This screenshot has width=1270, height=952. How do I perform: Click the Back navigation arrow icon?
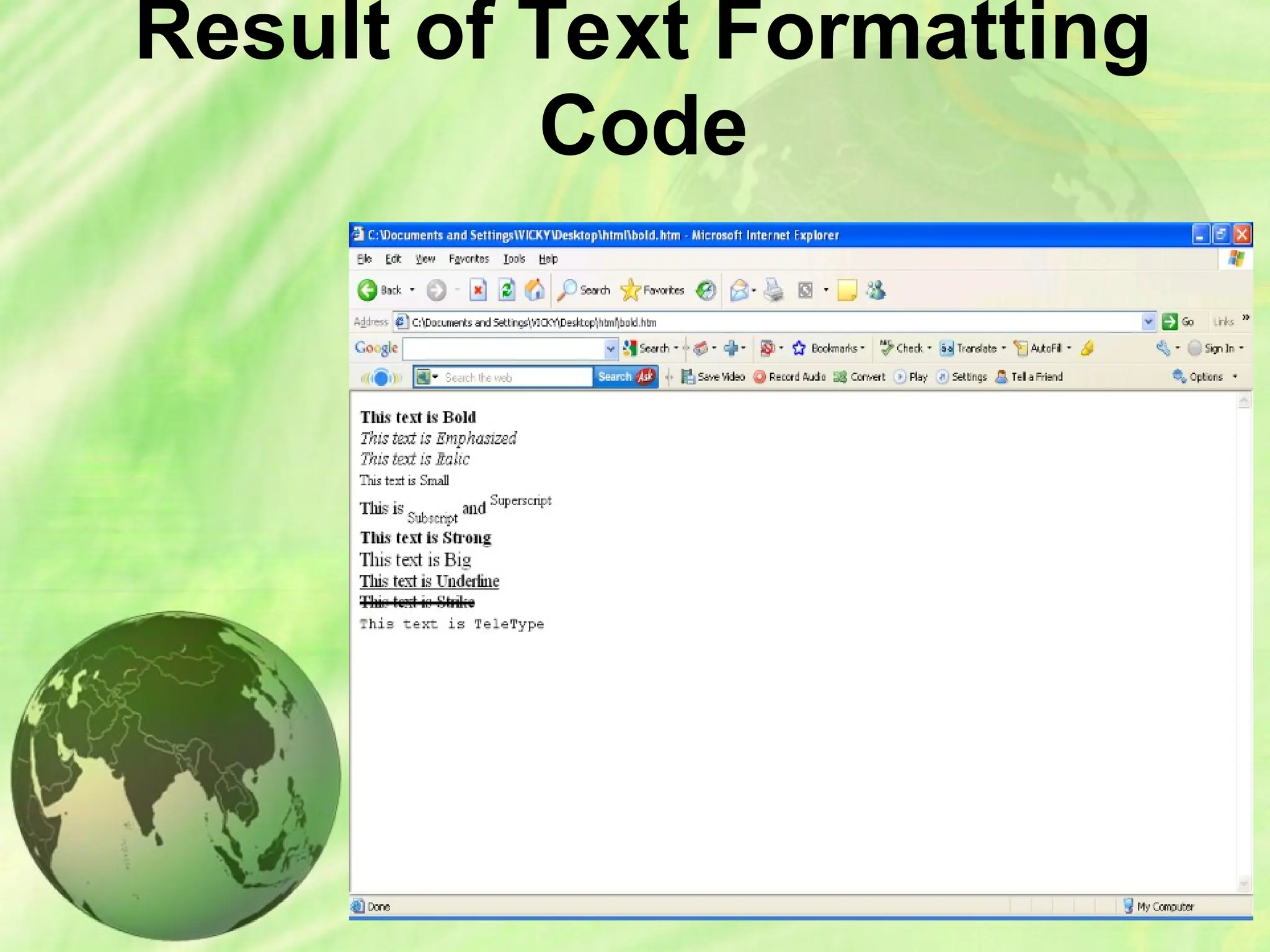pyautogui.click(x=368, y=290)
